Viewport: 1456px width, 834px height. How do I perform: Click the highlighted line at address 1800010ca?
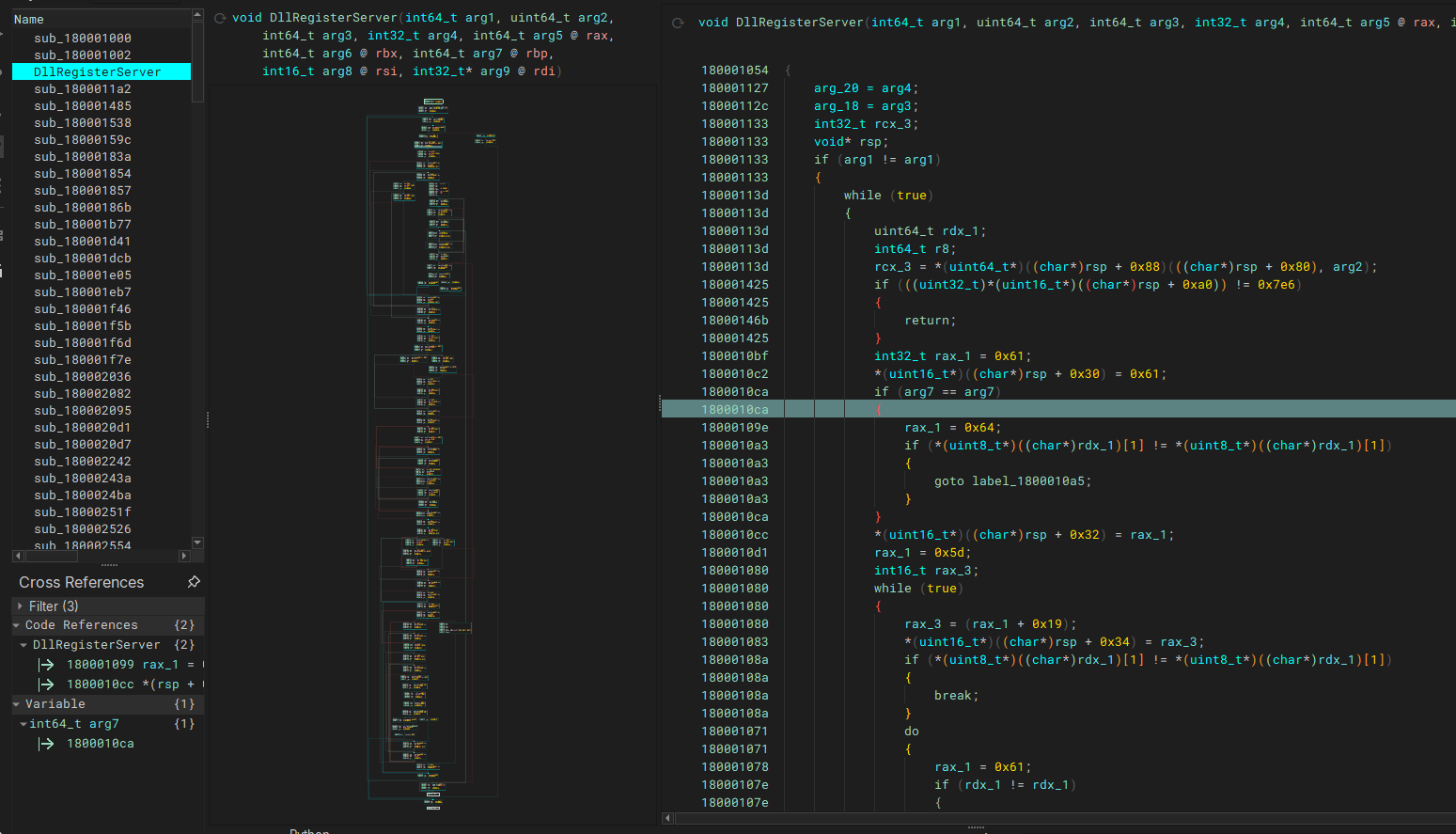1058,409
